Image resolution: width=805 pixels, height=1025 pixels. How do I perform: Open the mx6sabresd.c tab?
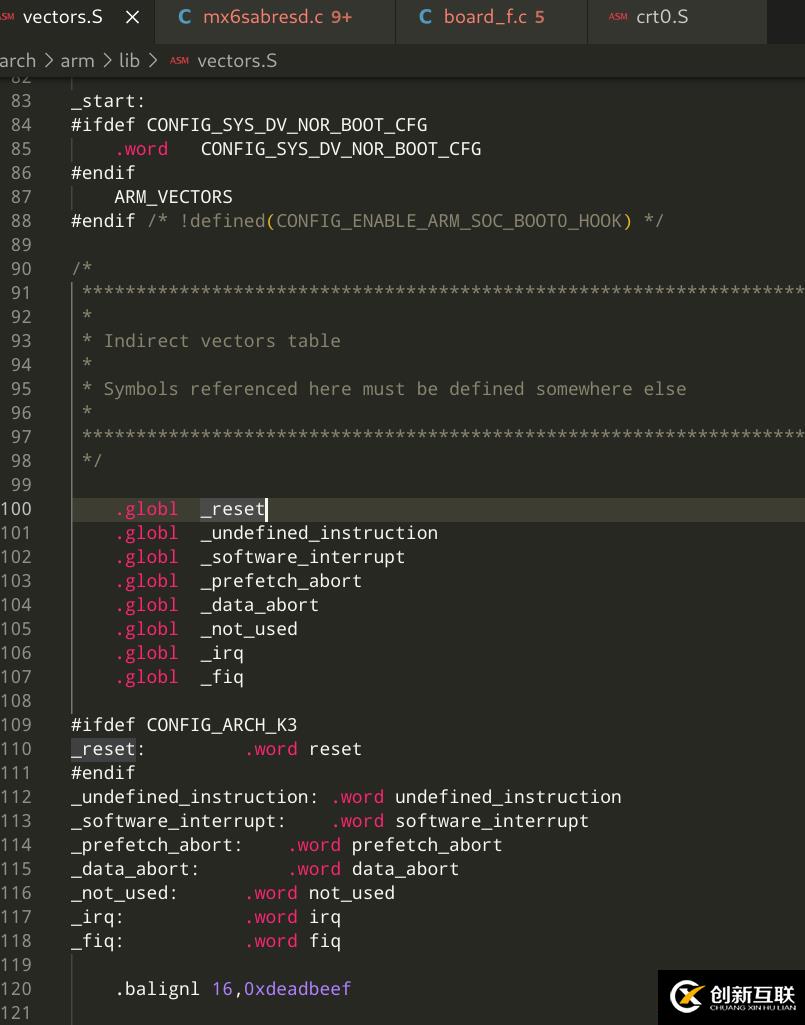coord(277,17)
